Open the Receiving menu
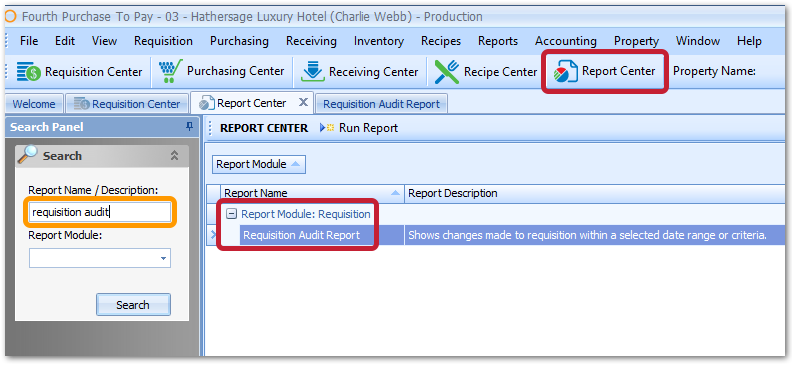 311,41
